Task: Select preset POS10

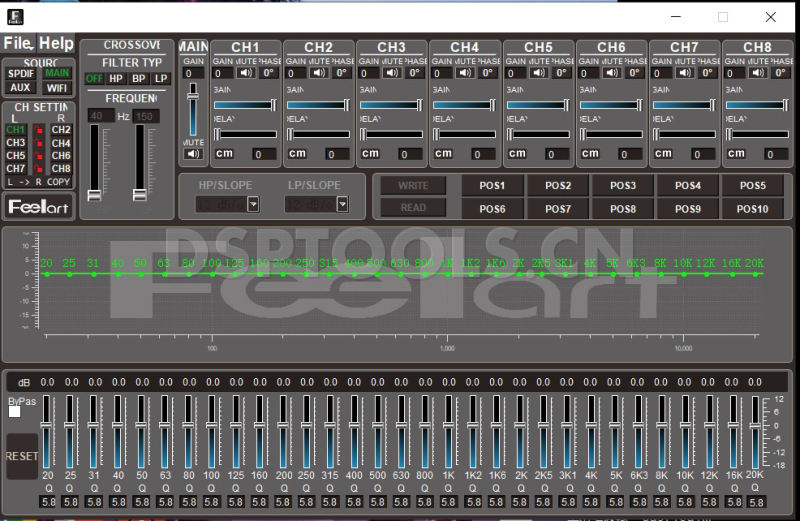Action: pos(753,209)
